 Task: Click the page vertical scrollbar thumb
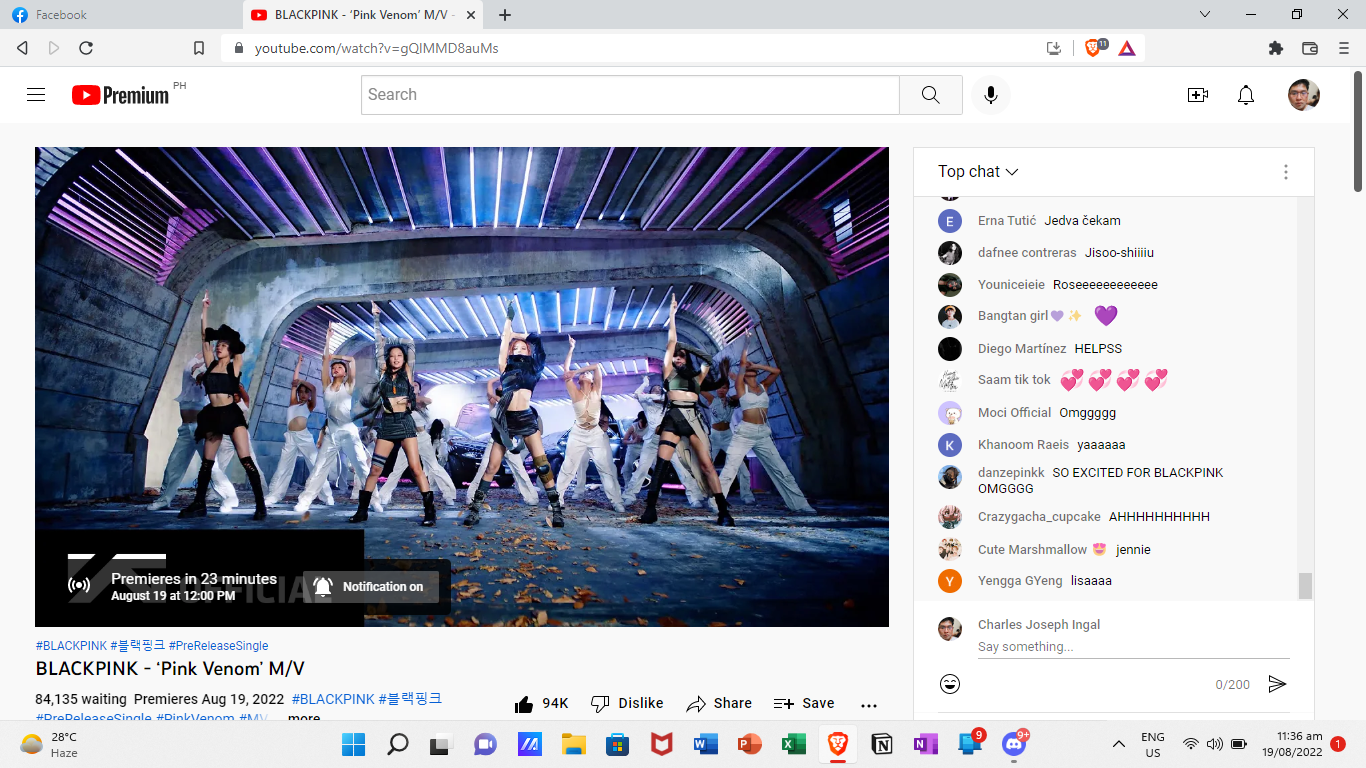pos(1358,130)
